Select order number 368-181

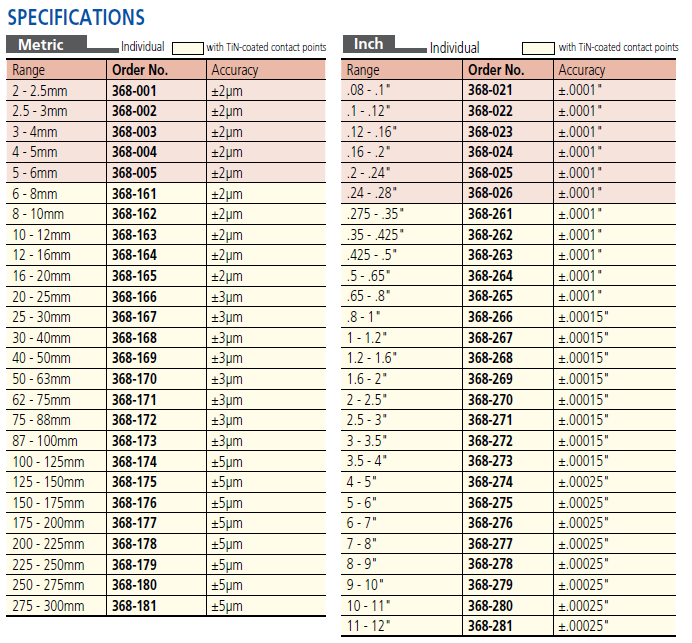(x=134, y=606)
